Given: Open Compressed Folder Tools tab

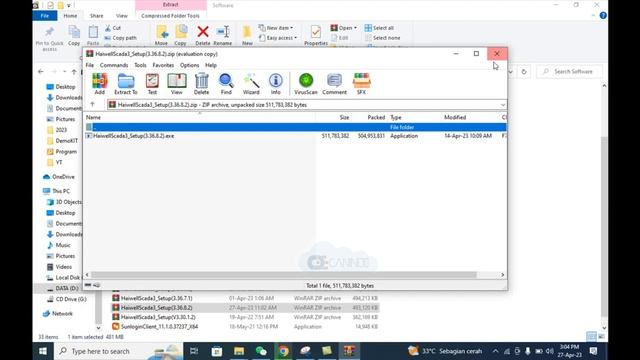Looking at the screenshot, I should coord(170,16).
